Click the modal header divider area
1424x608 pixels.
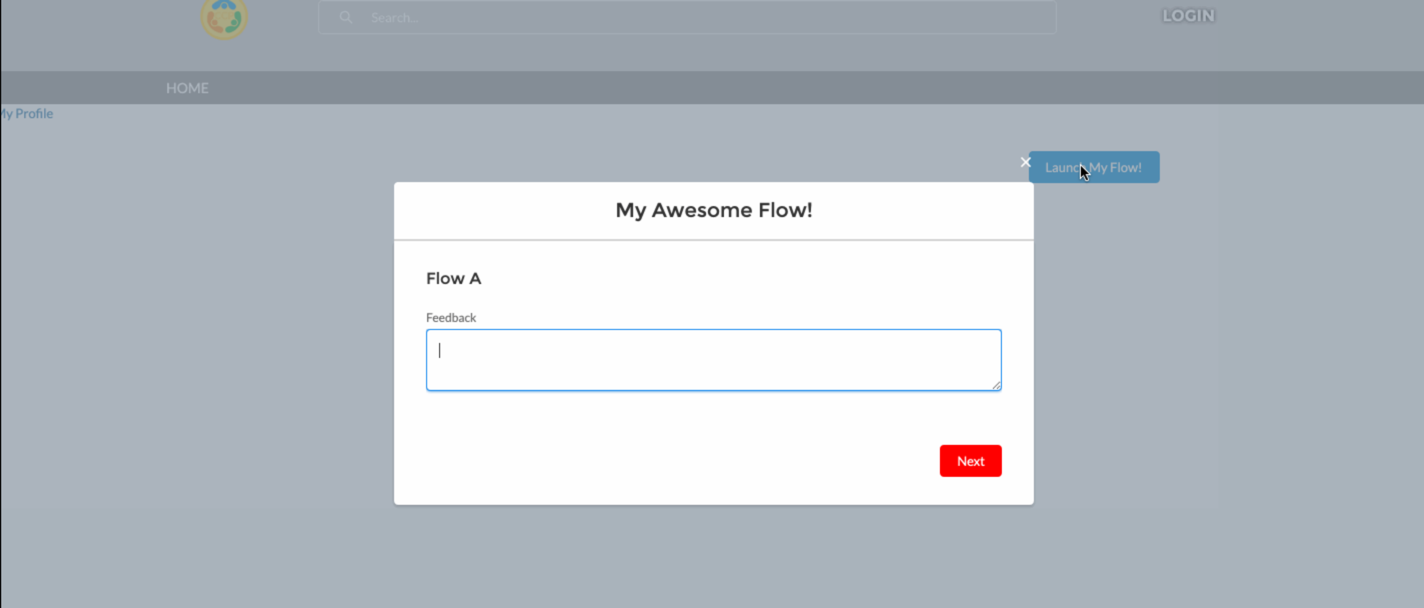pos(713,238)
